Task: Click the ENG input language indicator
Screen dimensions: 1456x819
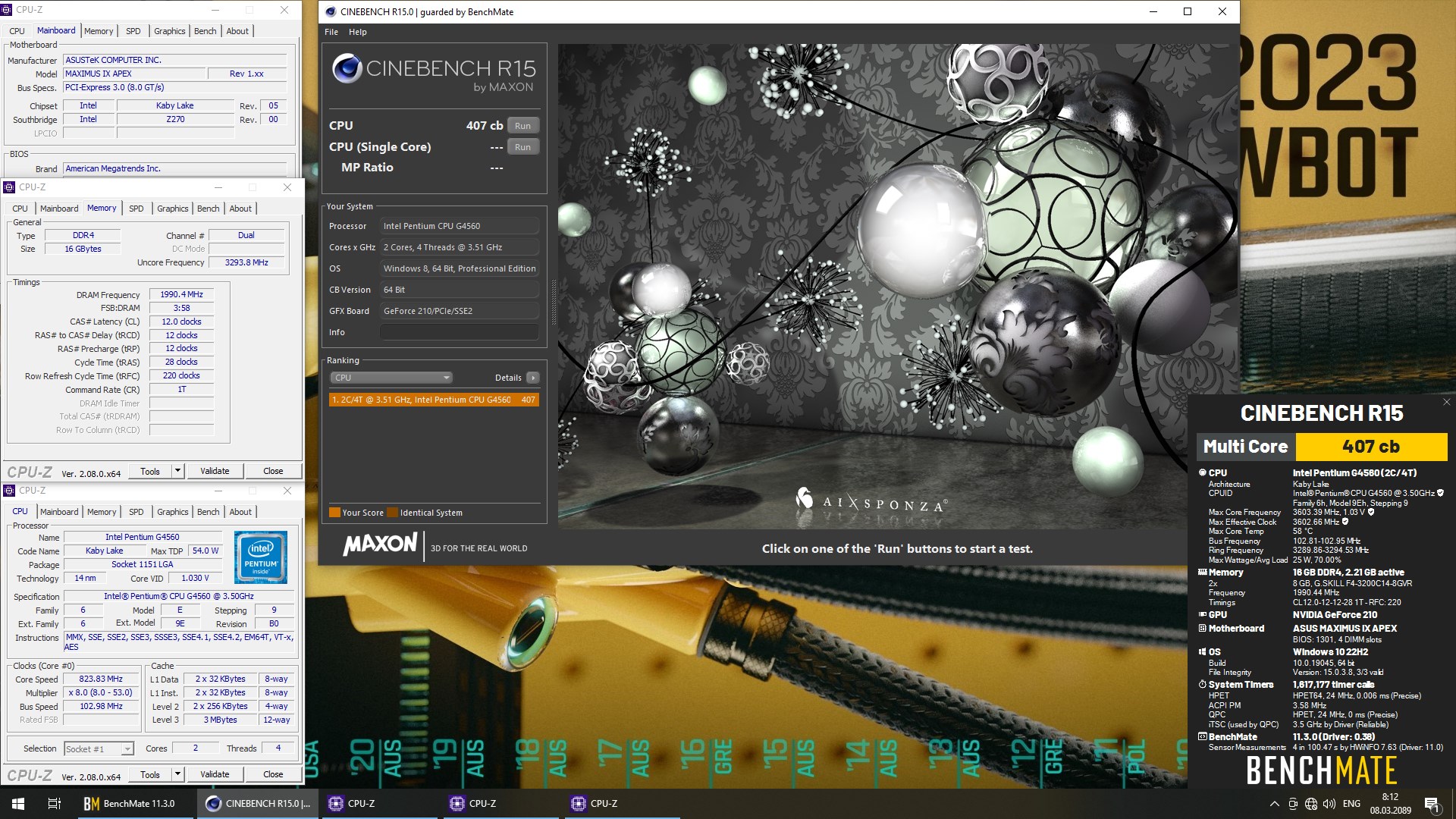Action: (x=1351, y=804)
